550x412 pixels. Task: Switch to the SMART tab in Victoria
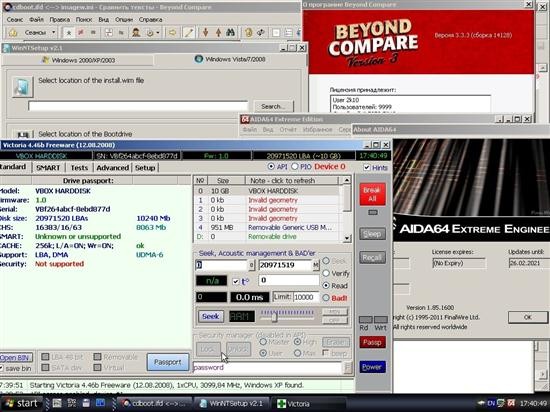pyautogui.click(x=48, y=168)
